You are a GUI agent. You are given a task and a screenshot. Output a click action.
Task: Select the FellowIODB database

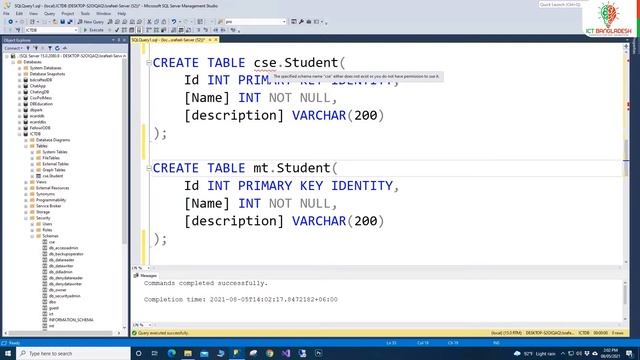click(40, 128)
